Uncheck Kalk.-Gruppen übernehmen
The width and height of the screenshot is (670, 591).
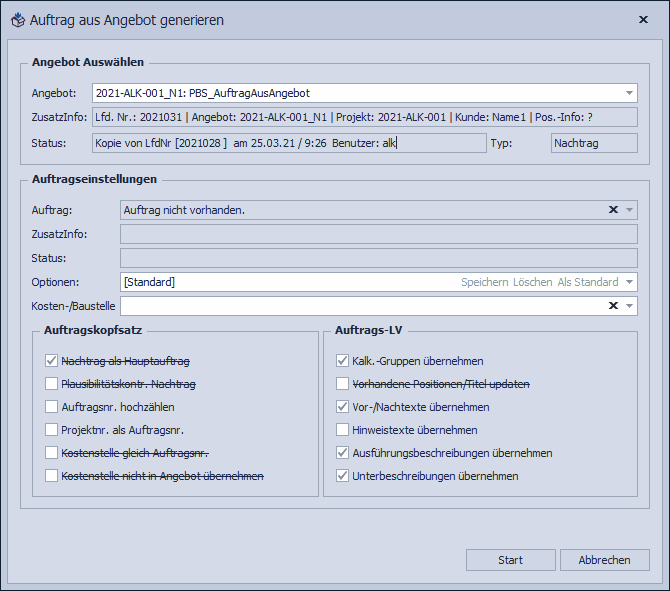[343, 361]
